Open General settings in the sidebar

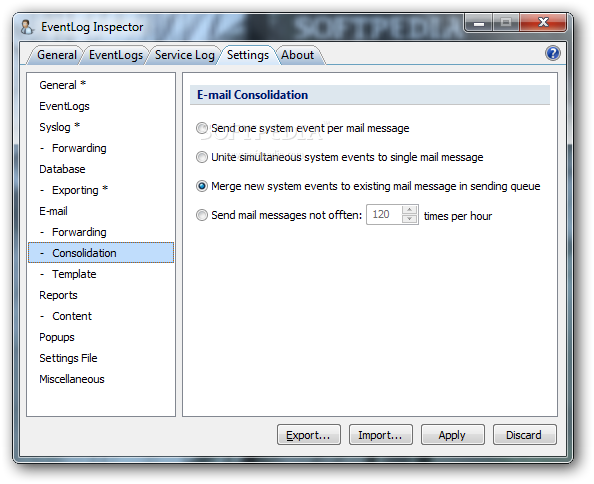101,85
